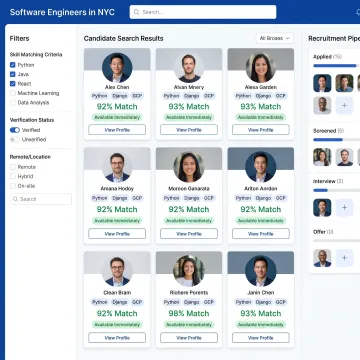Screen dimensions: 360x360
Task: Click View Profile for Clean Bram
Action: pos(117,338)
